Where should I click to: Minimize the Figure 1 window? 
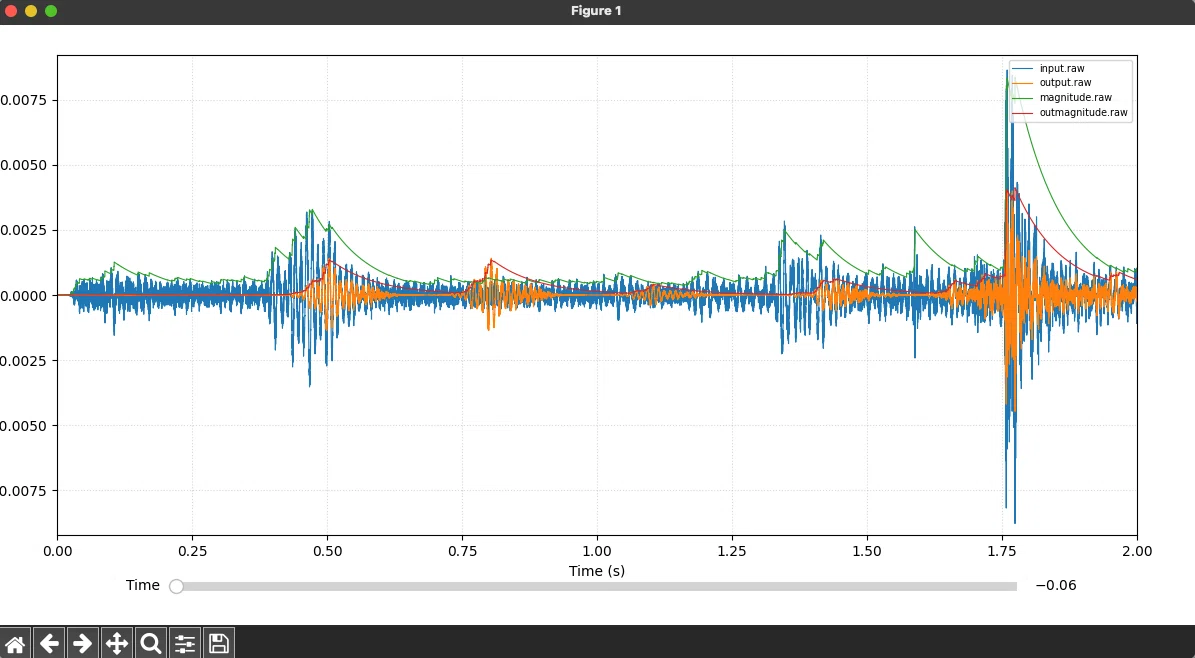point(30,11)
